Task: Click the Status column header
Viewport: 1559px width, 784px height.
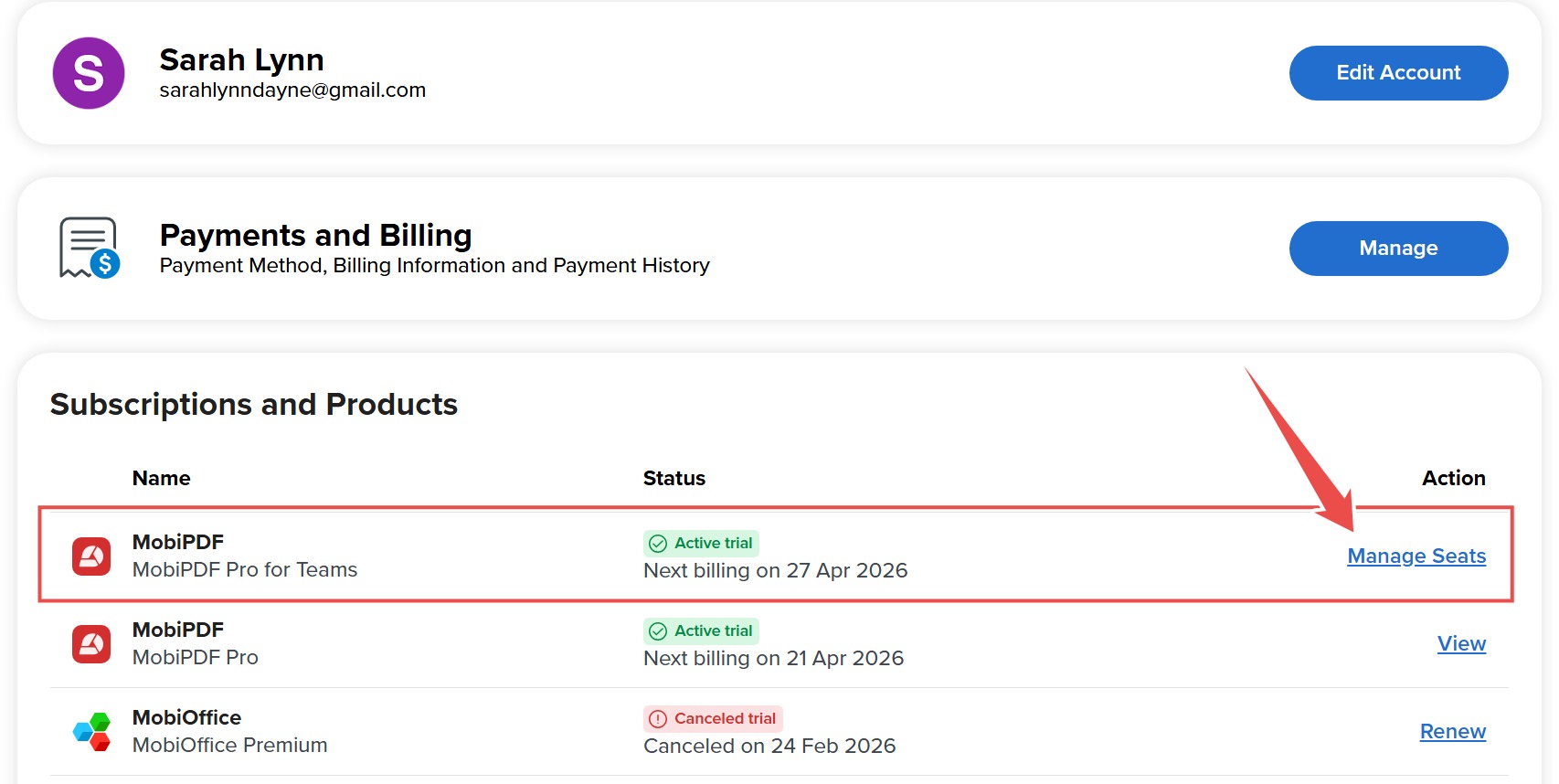Action: pos(674,478)
